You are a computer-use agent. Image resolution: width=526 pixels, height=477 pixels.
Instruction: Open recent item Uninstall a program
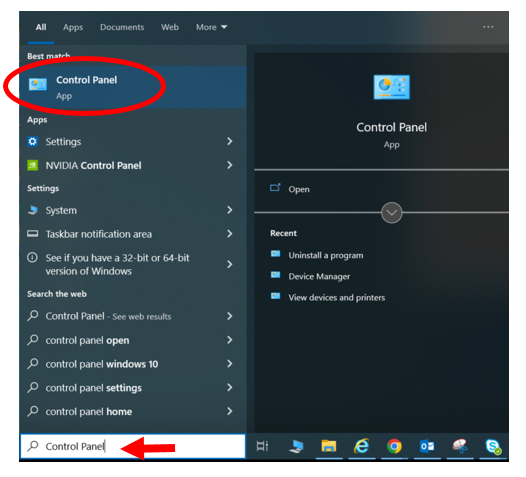[x=326, y=255]
